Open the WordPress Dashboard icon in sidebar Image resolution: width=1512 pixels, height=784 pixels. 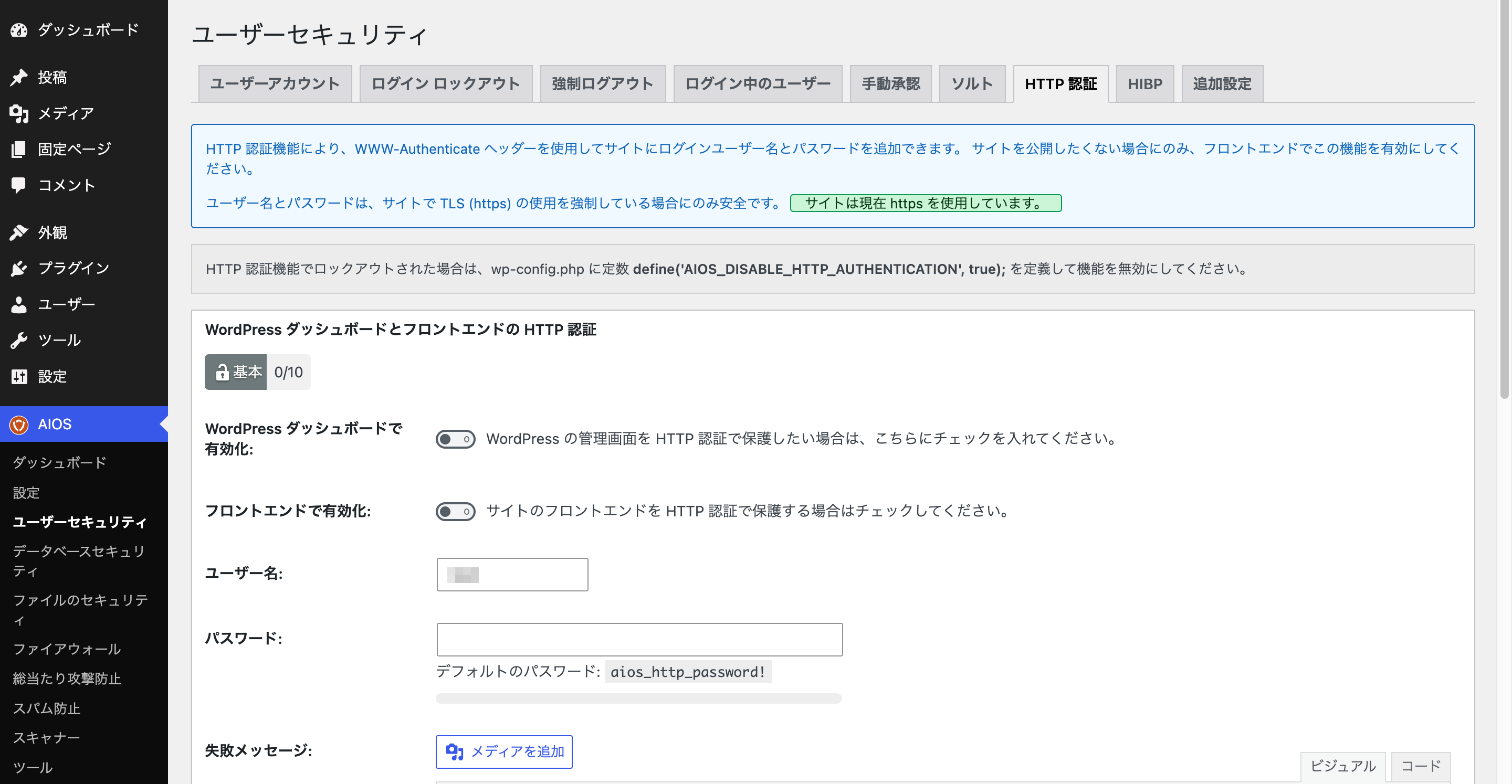point(19,30)
